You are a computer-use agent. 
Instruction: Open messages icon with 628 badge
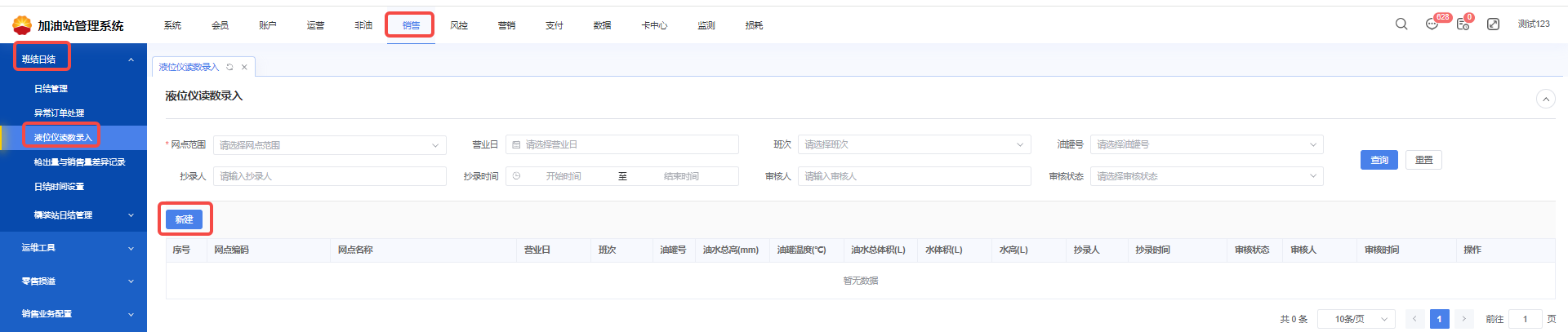[x=1432, y=24]
